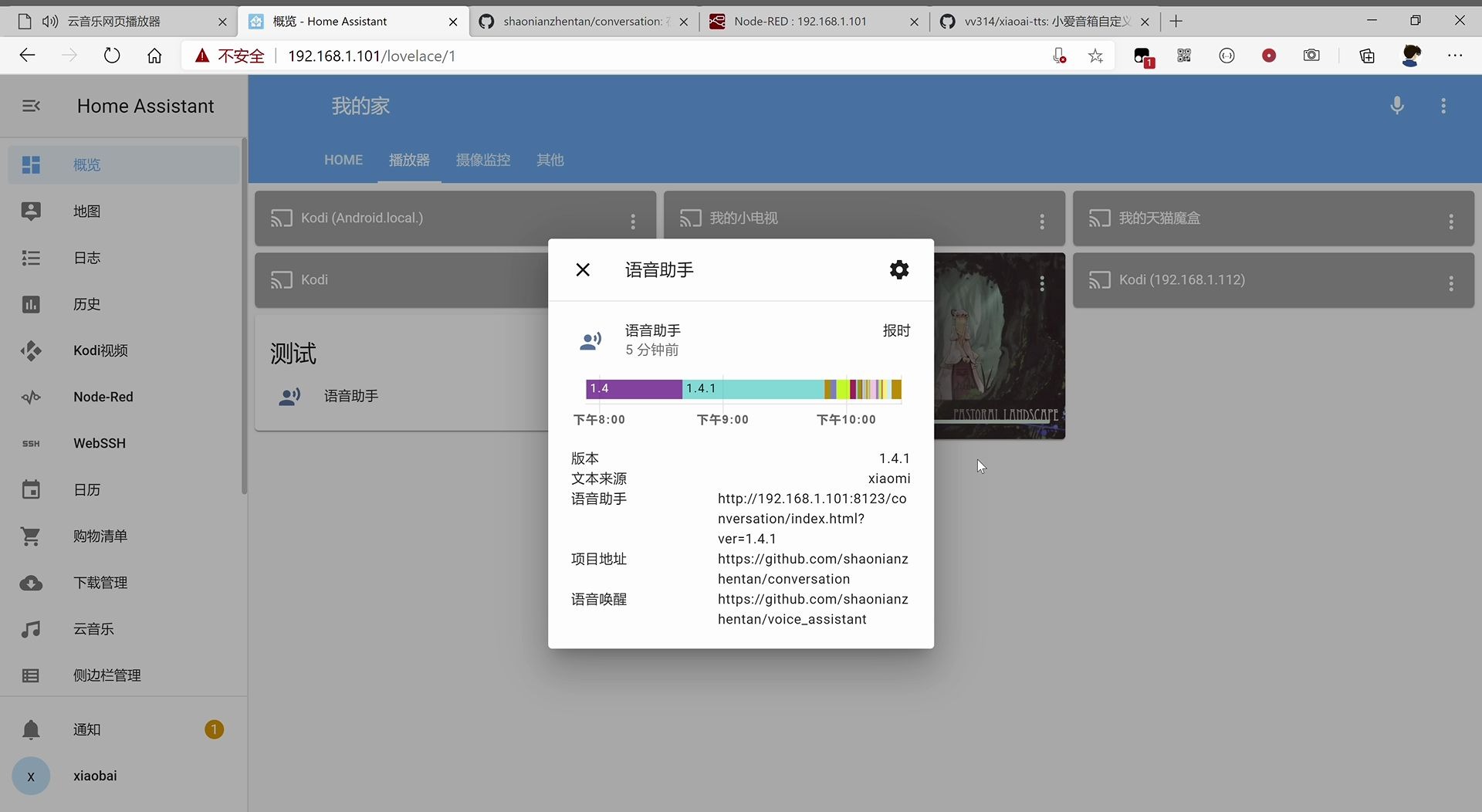Image resolution: width=1482 pixels, height=812 pixels.
Task: Switch to the 其他 tab
Action: coord(550,160)
